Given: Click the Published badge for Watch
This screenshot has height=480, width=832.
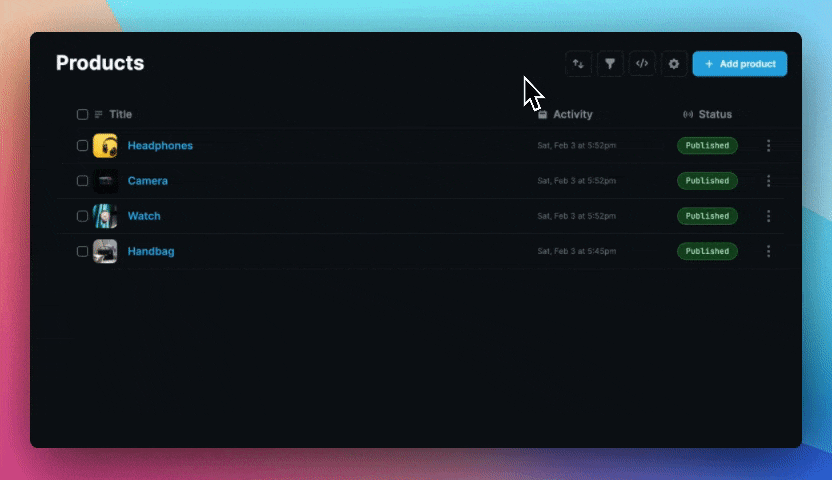Looking at the screenshot, I should [x=707, y=216].
